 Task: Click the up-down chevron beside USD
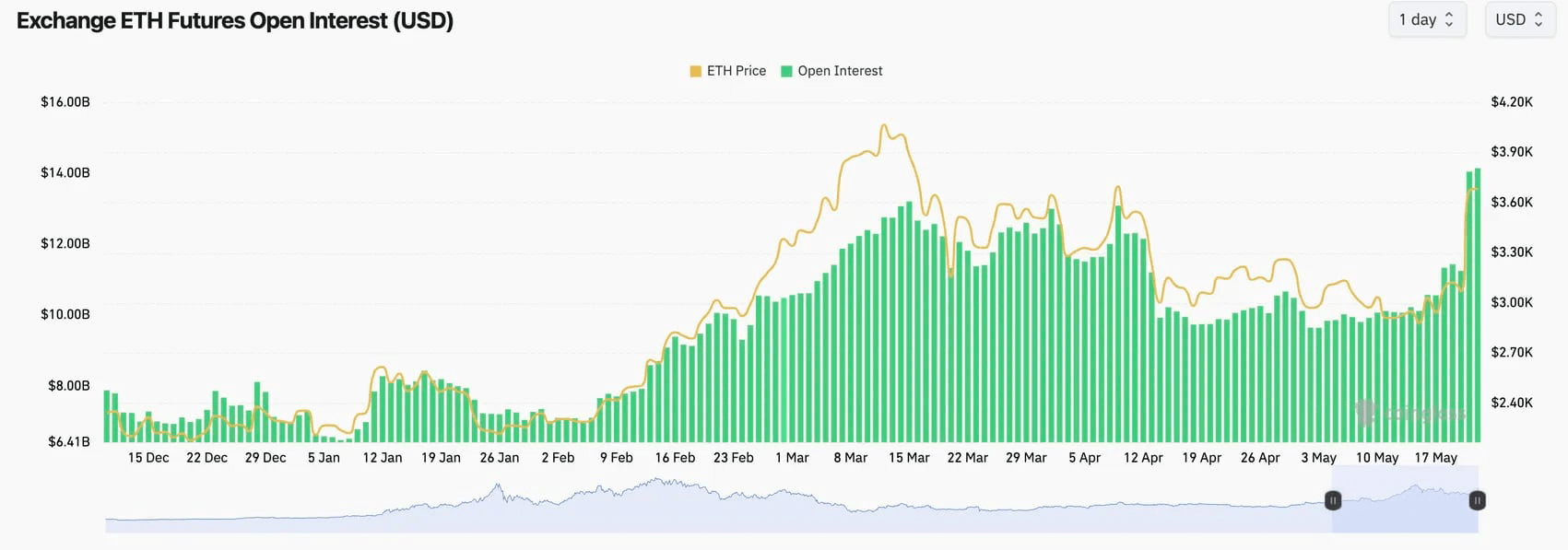point(1539,20)
